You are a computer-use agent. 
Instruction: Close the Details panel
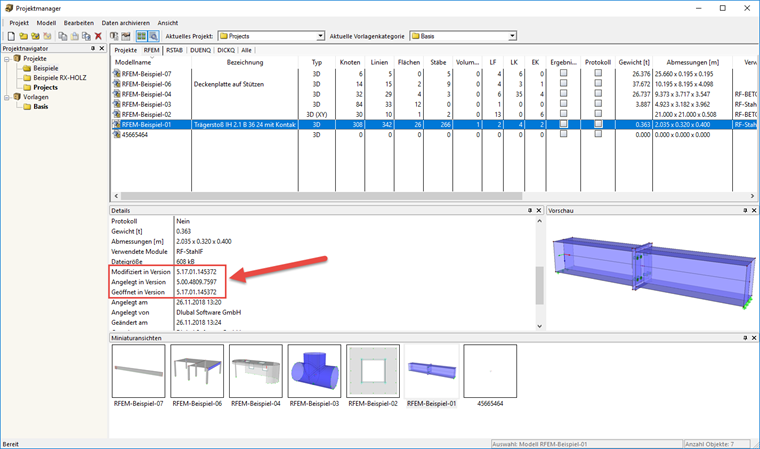tap(538, 210)
